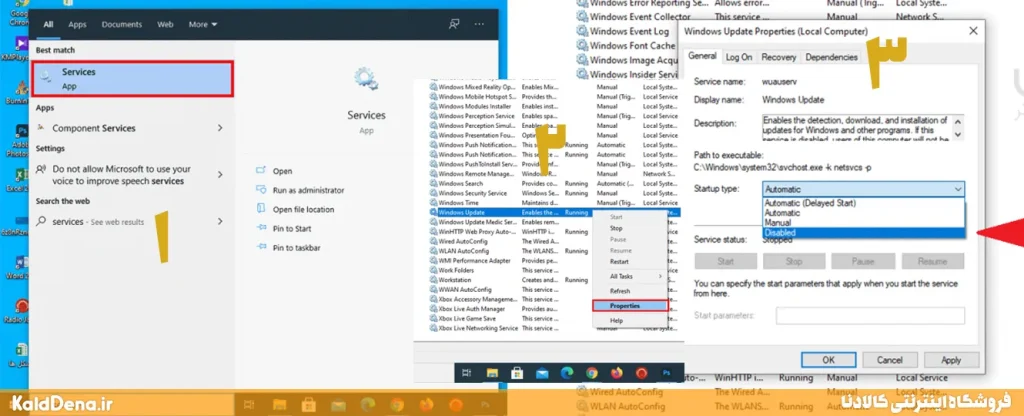1024x416 pixels.
Task: Click Restart in the context menu
Action: click(619, 261)
